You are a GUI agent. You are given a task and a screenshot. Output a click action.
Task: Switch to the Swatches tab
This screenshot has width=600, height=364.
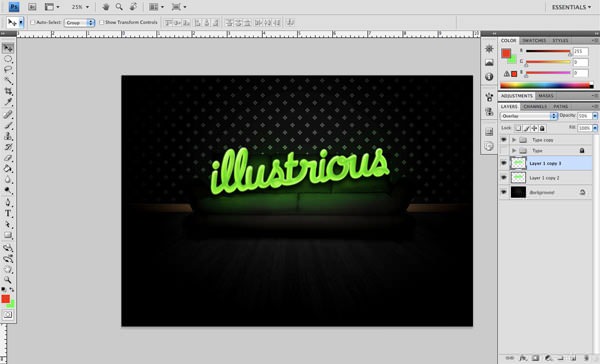coord(534,41)
